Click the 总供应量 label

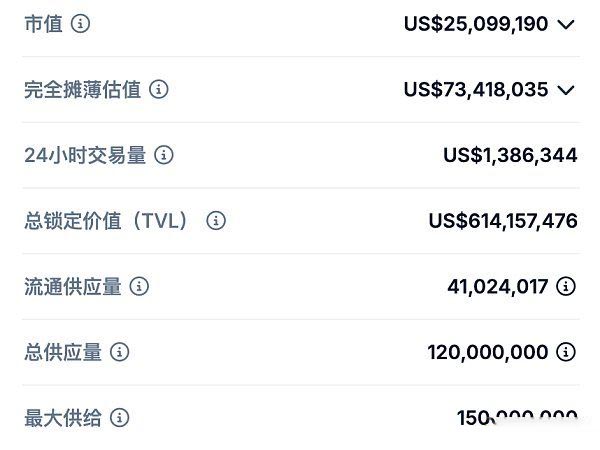[x=63, y=352]
